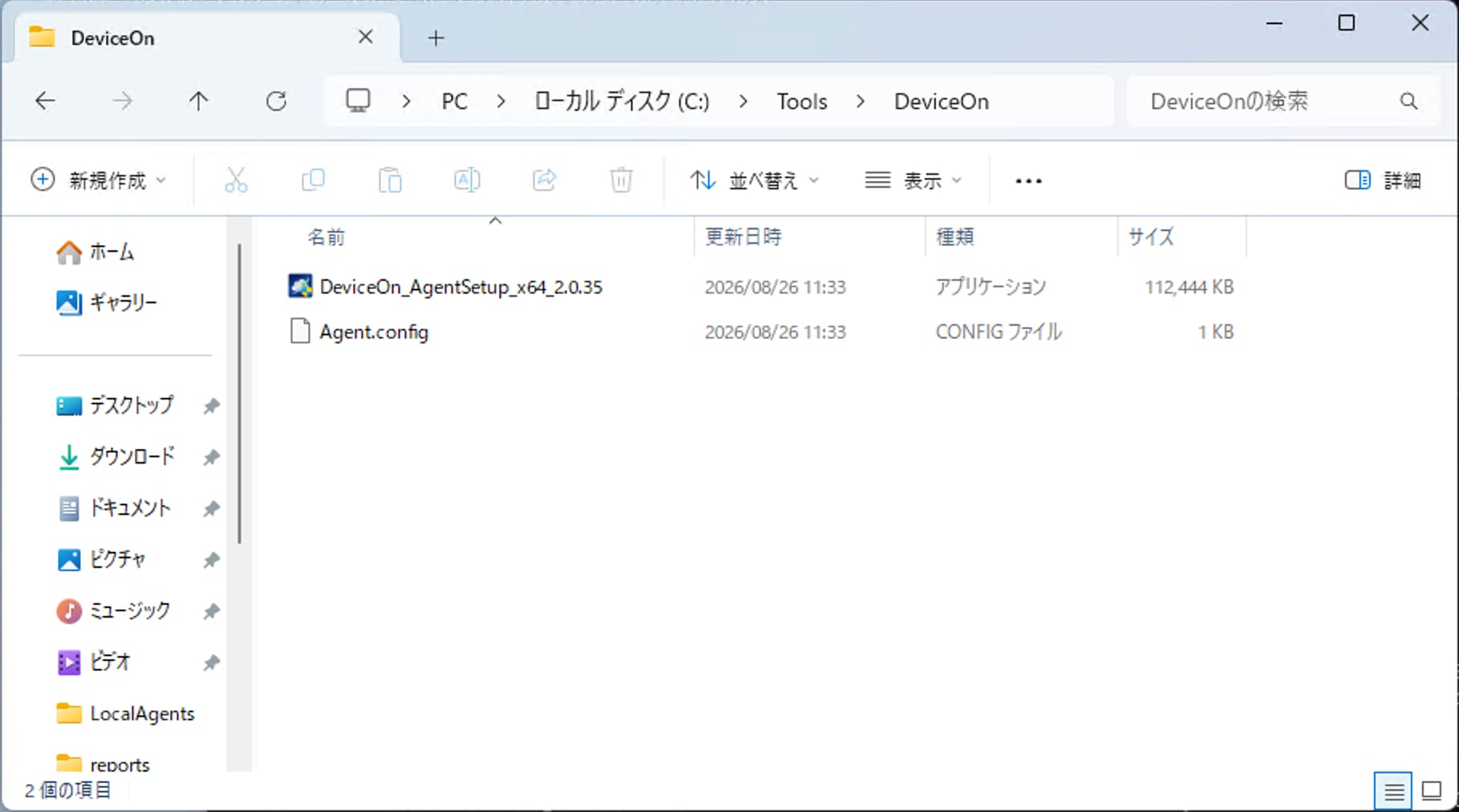Open the 新規作成 dropdown

[x=98, y=181]
